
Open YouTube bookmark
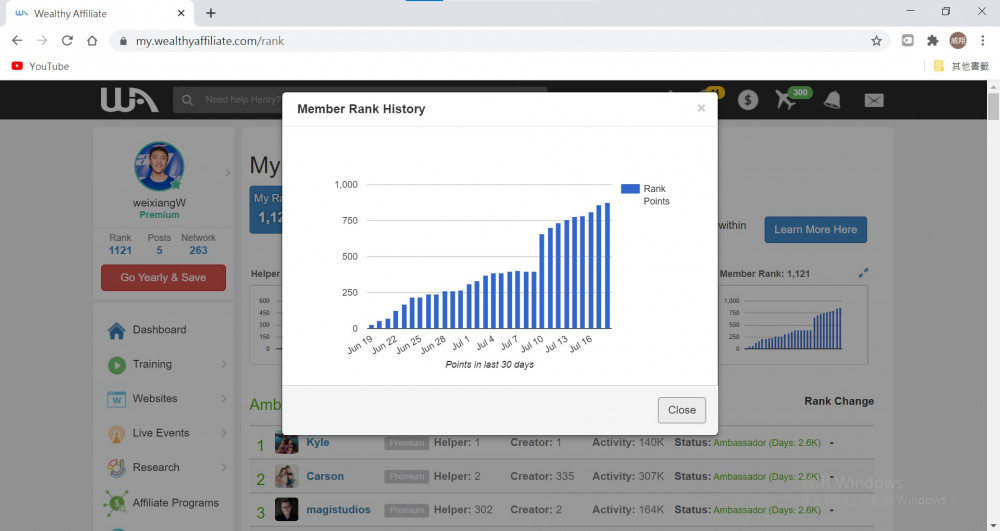40,66
